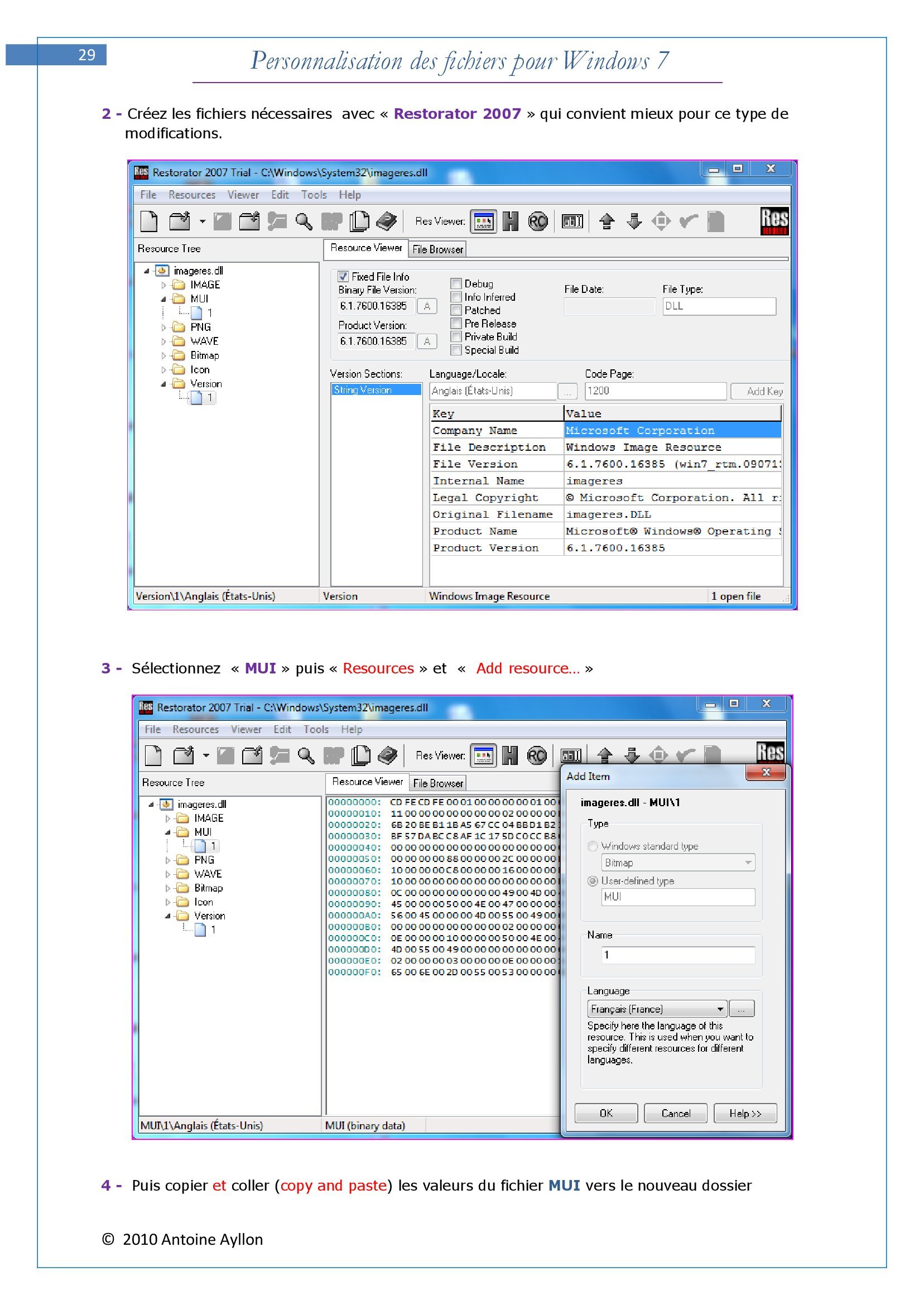
Task: Open the Français (France) language dropdown
Action: 657,1009
